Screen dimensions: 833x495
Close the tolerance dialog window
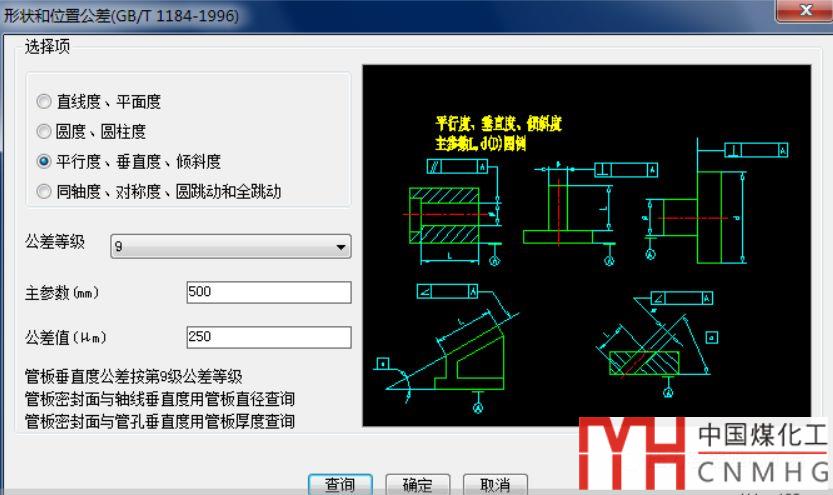(805, 10)
